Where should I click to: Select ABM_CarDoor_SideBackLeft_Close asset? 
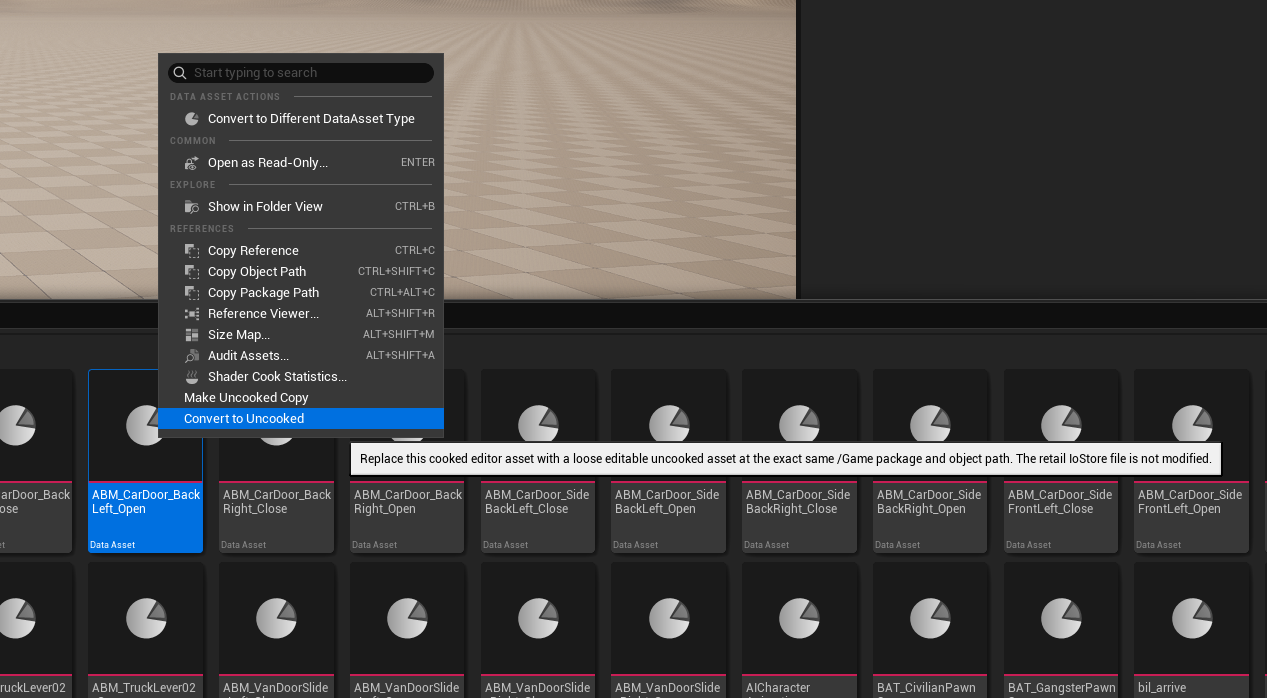click(539, 461)
